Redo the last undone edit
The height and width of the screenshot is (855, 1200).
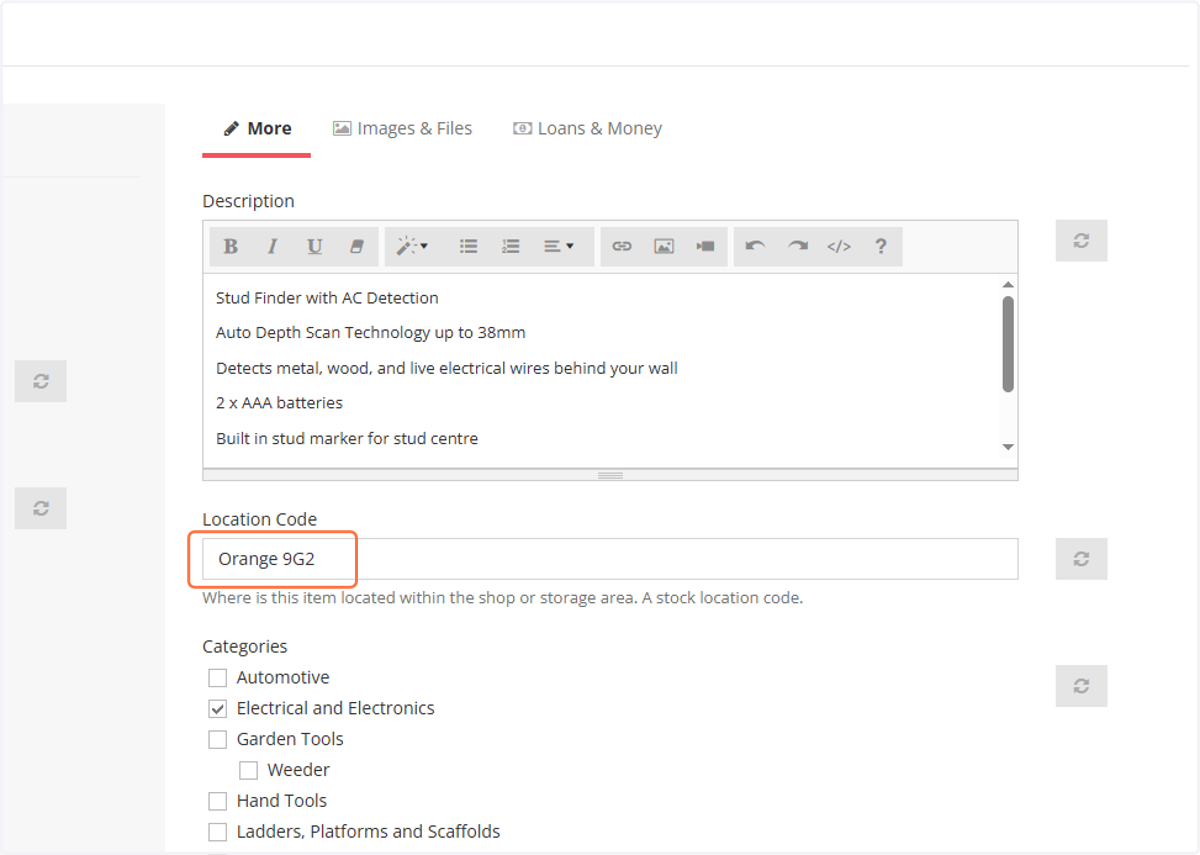click(797, 246)
